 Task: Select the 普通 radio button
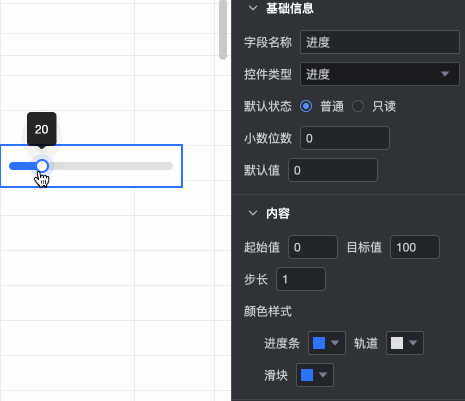[x=306, y=106]
